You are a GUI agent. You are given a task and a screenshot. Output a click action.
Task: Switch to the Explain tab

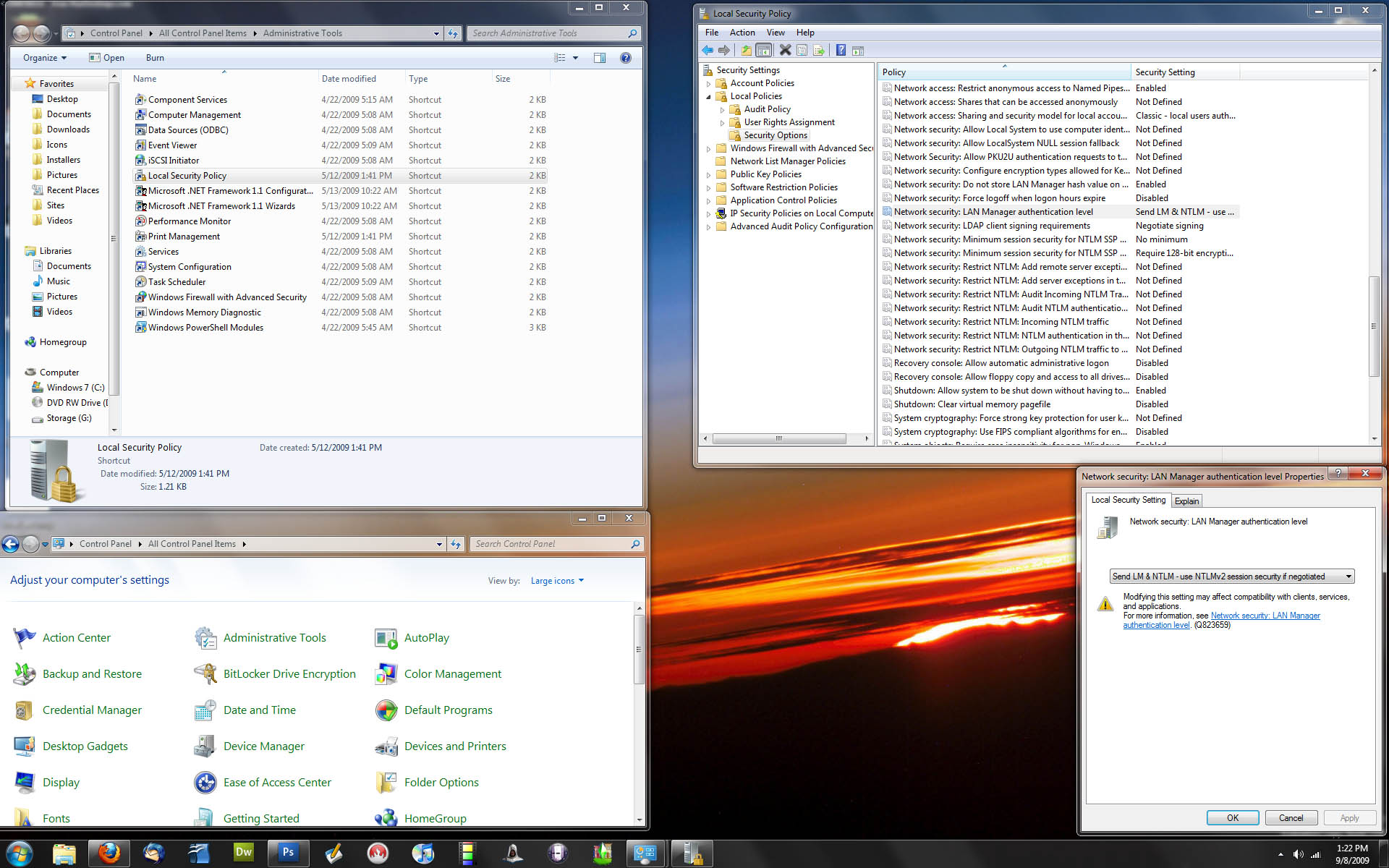click(1186, 501)
